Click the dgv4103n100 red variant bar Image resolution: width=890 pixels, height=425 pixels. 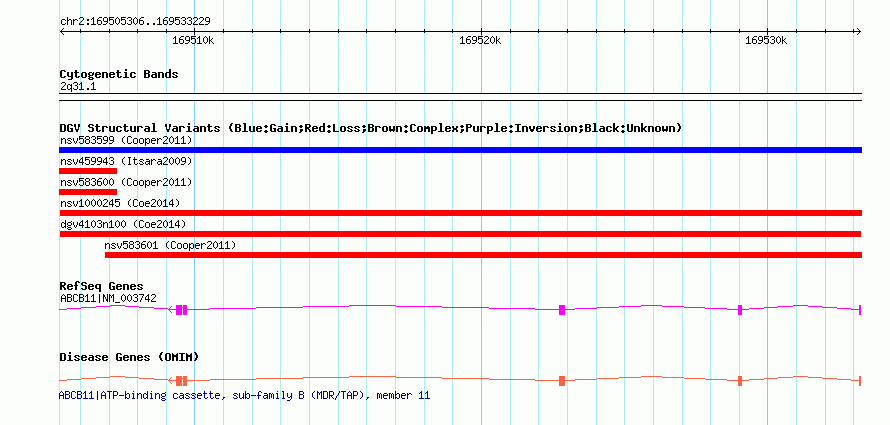point(460,234)
